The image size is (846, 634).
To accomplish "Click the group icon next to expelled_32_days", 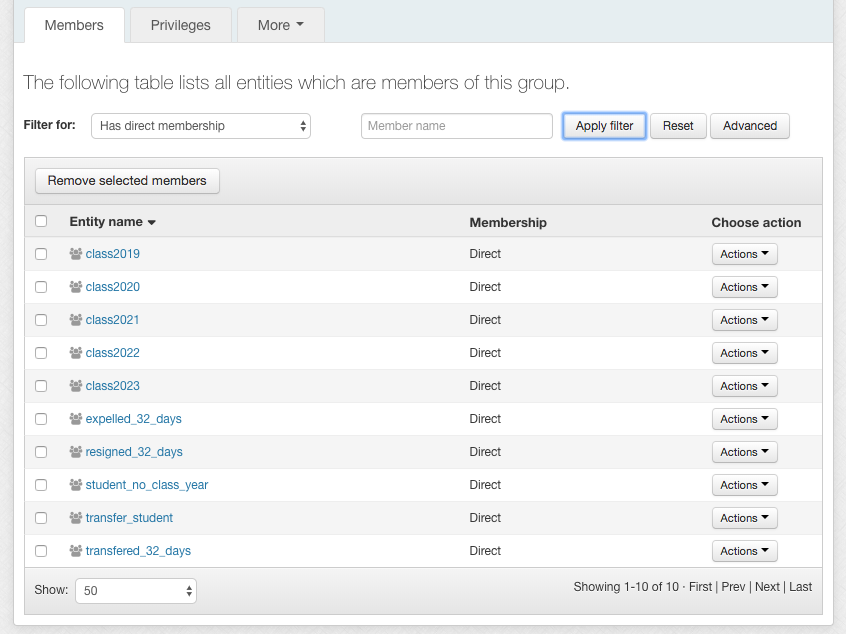I will 76,419.
